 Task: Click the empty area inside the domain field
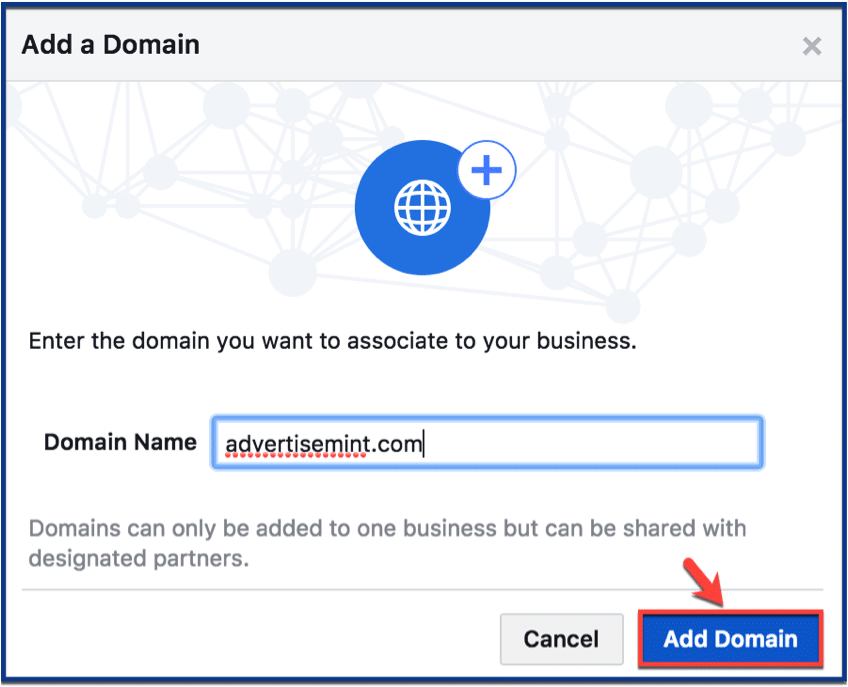(592, 443)
